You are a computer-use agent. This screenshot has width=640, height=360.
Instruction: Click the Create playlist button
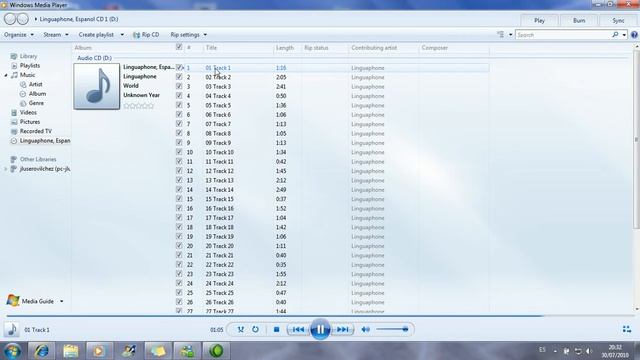[x=96, y=35]
